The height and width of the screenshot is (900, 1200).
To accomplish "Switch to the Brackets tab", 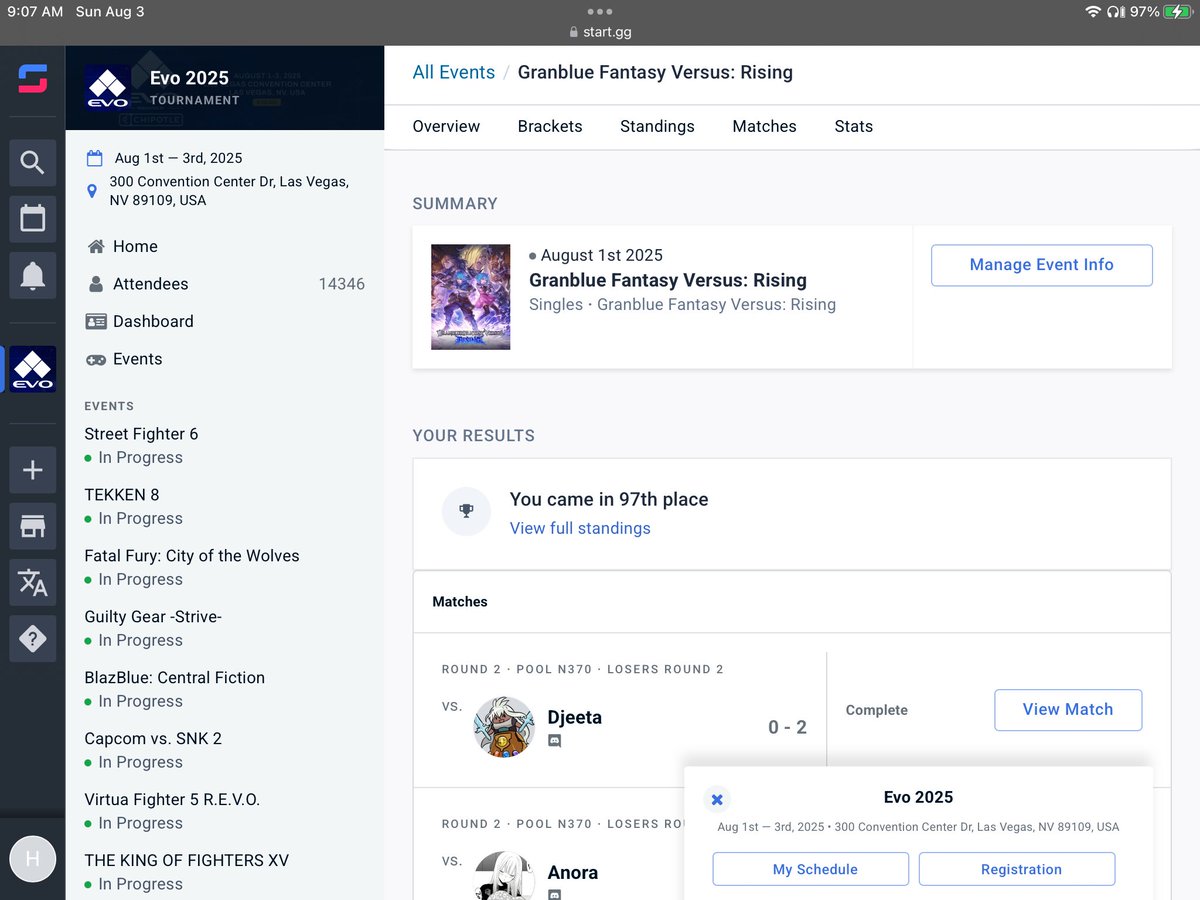I will [x=550, y=126].
